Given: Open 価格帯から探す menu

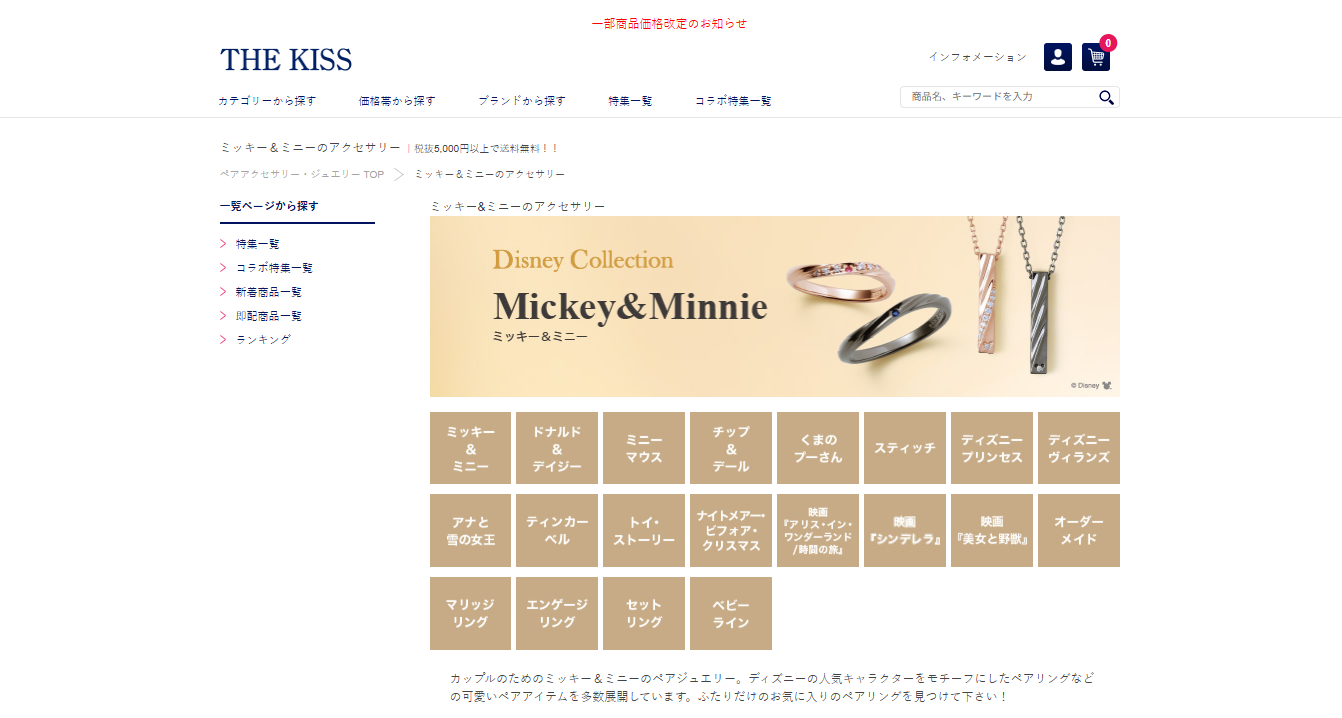Looking at the screenshot, I should coord(397,101).
